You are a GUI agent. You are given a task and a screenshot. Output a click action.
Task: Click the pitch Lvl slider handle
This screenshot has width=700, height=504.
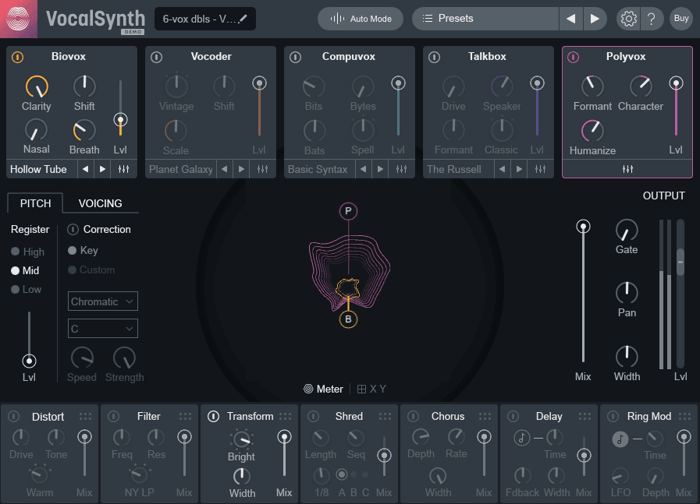[x=29, y=361]
